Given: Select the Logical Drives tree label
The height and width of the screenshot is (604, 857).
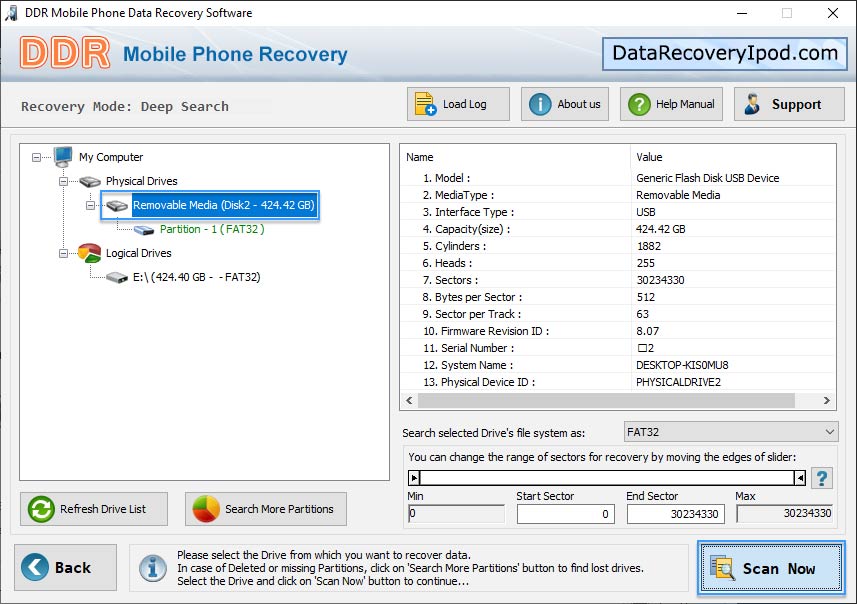Looking at the screenshot, I should point(138,253).
